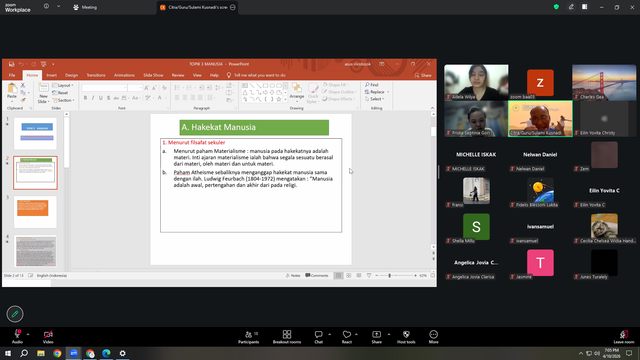Open the Participants panel
The height and width of the screenshot is (360, 640).
pos(249,337)
